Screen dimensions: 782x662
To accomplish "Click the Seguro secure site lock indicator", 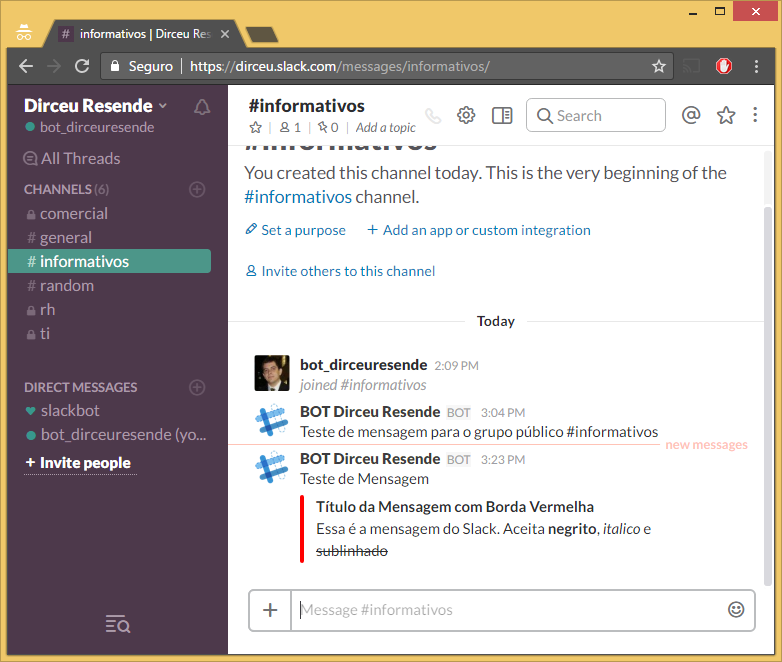I will (142, 66).
